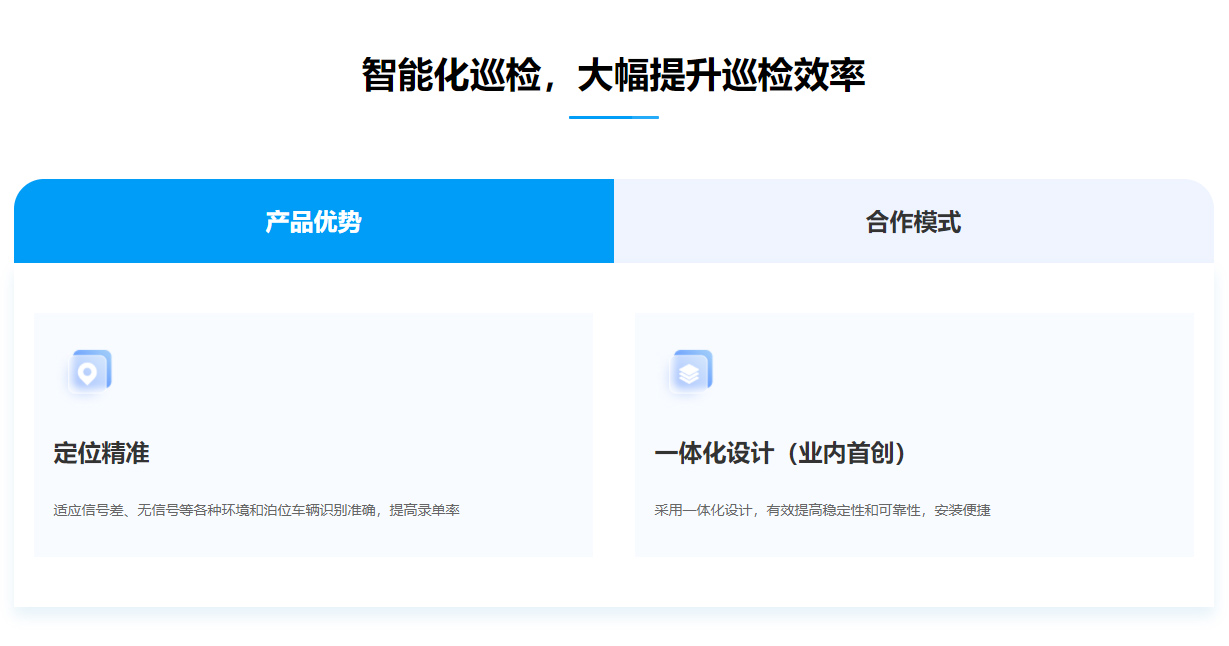Switch to the 产品优势 tab

point(313,222)
